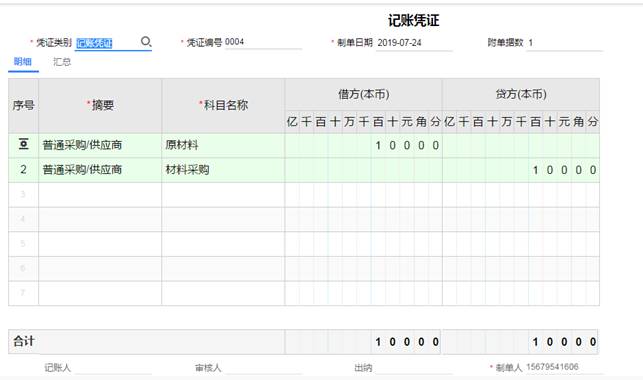Click credit amount 10000 in 材料采购 row
Image resolution: width=643 pixels, height=380 pixels.
click(521, 170)
